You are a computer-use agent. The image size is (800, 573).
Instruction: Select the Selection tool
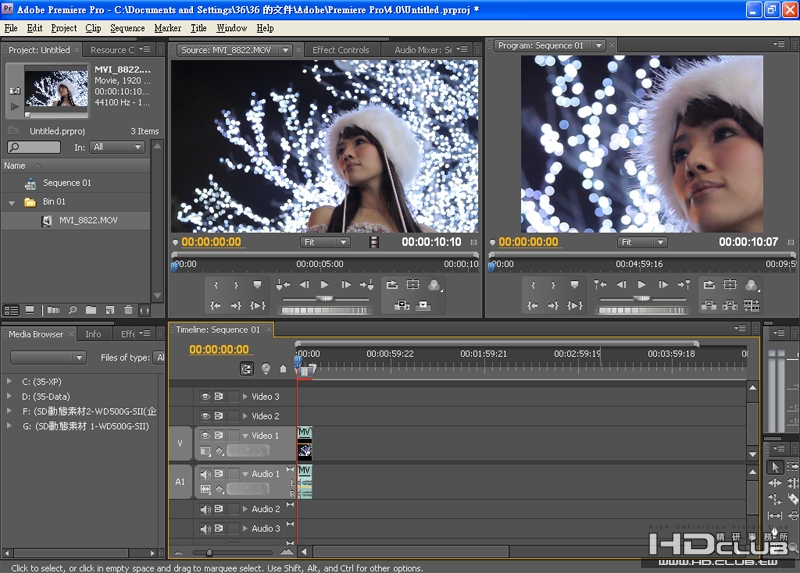point(775,467)
